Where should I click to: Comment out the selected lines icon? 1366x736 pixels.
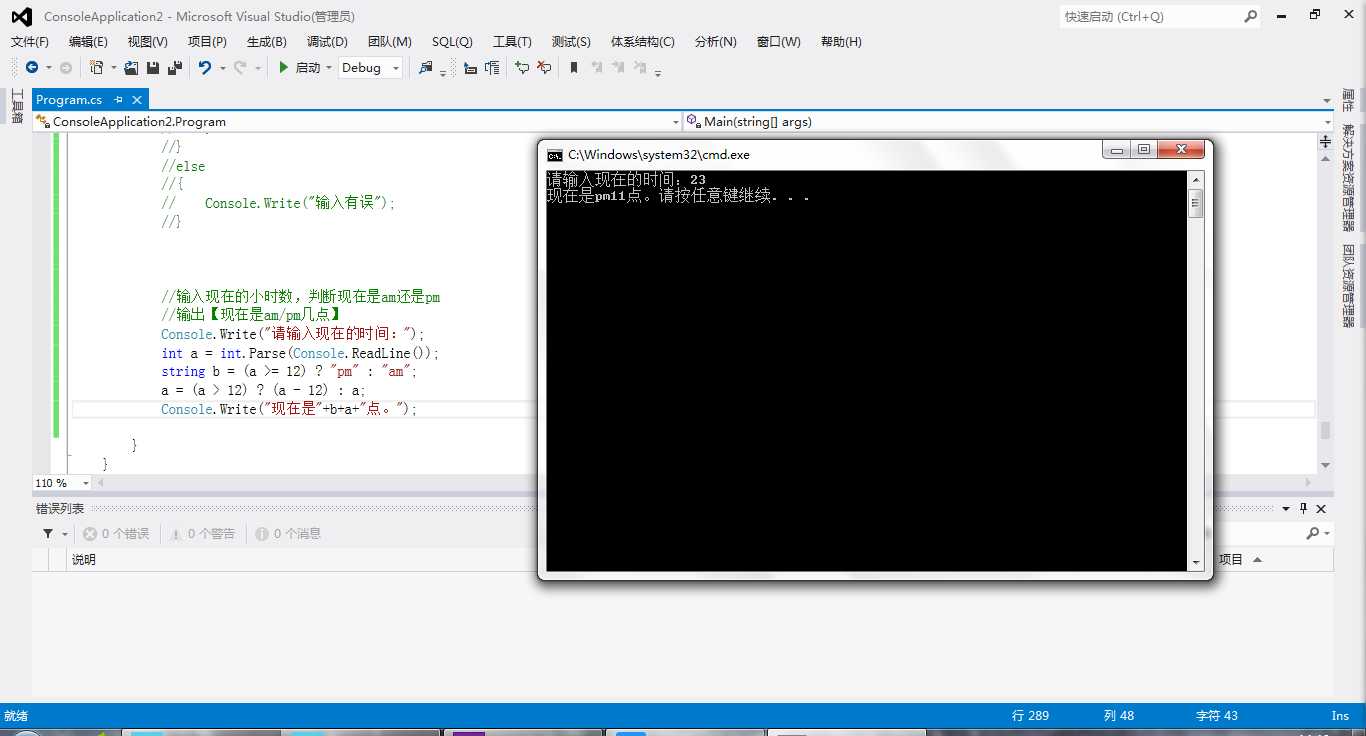pos(522,67)
